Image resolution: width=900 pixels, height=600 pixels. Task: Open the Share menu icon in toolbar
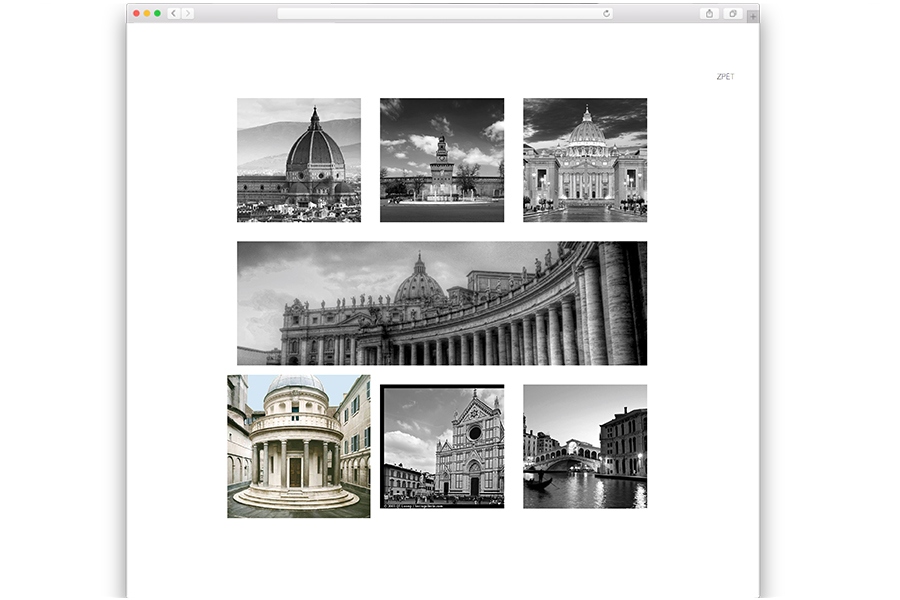pyautogui.click(x=710, y=13)
